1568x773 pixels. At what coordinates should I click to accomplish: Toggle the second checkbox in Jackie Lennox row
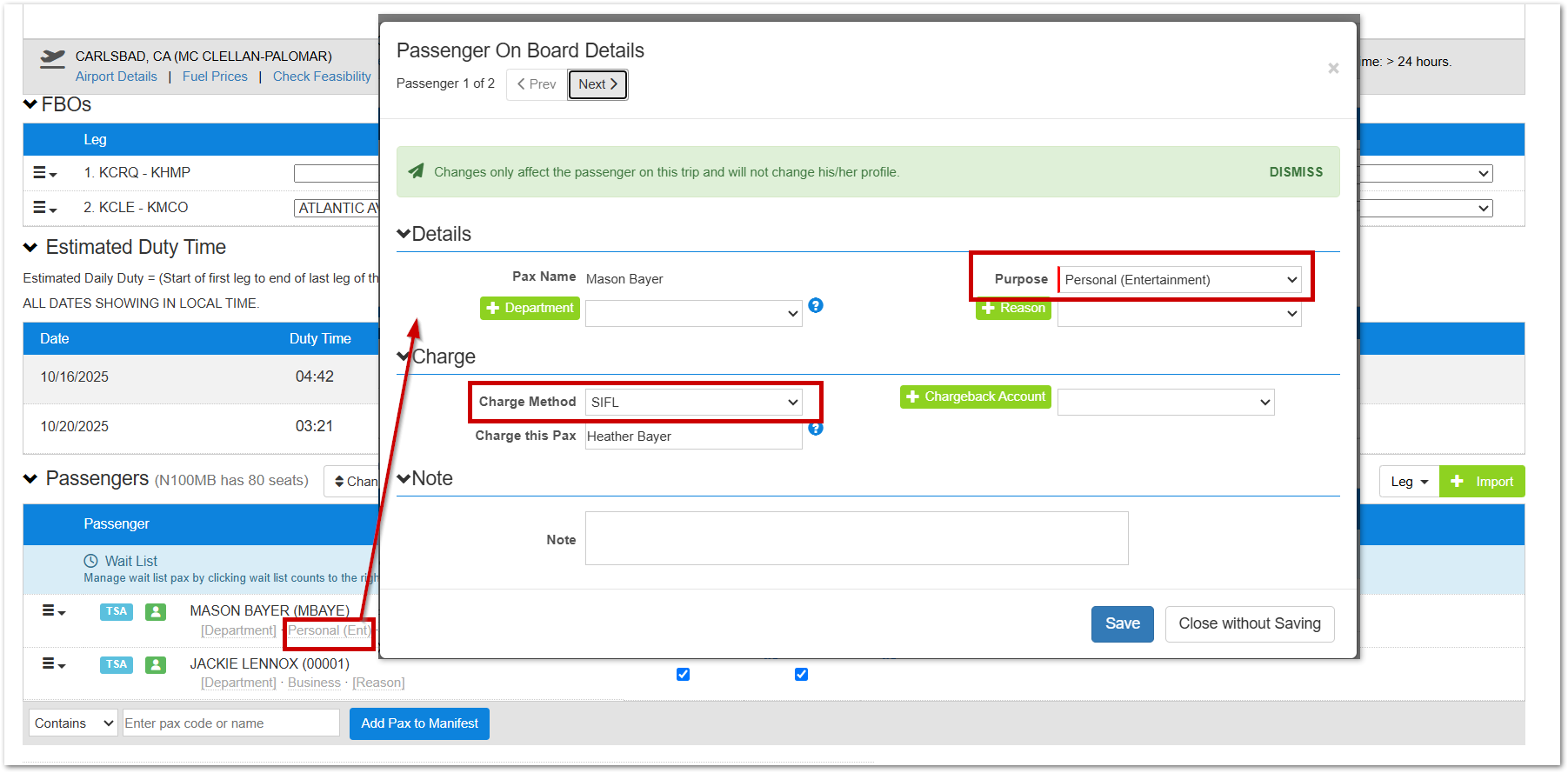tap(801, 674)
